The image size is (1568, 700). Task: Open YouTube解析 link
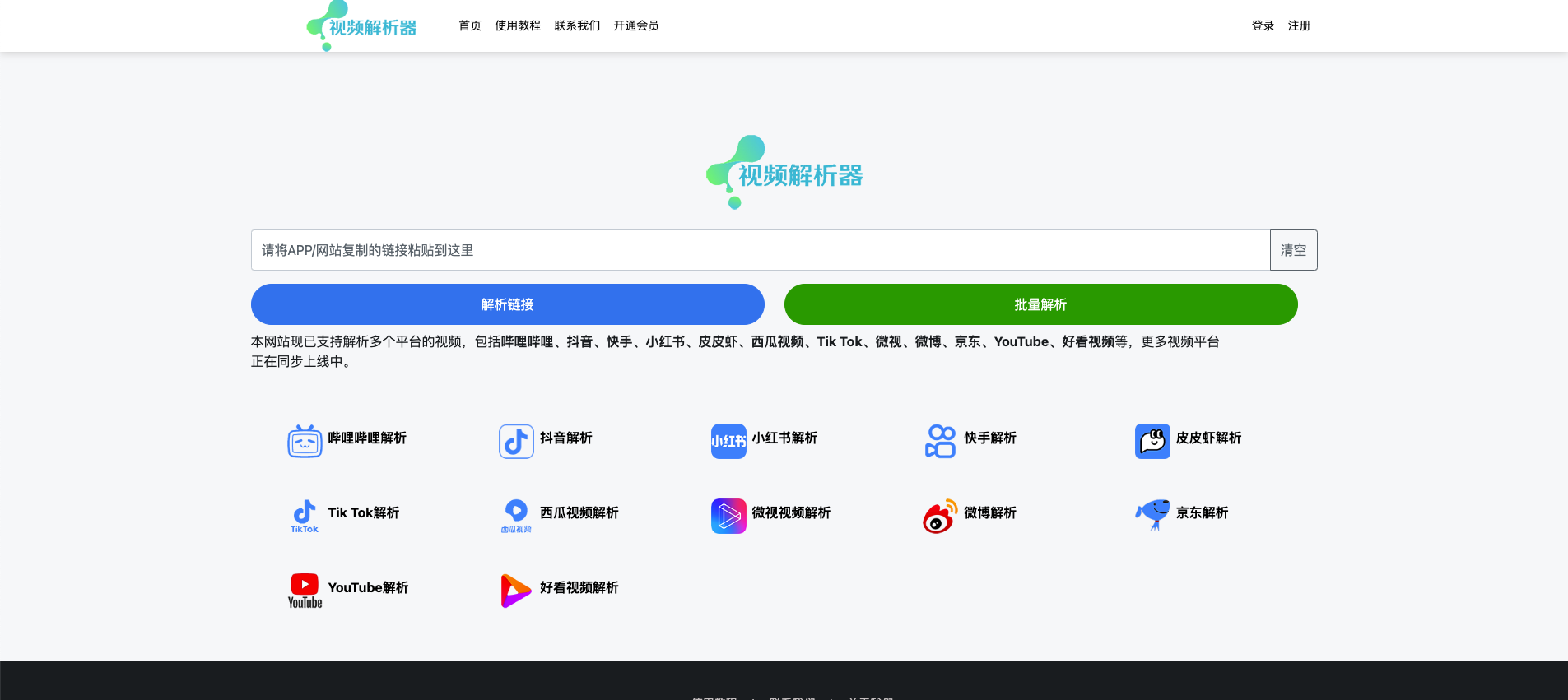pos(368,587)
